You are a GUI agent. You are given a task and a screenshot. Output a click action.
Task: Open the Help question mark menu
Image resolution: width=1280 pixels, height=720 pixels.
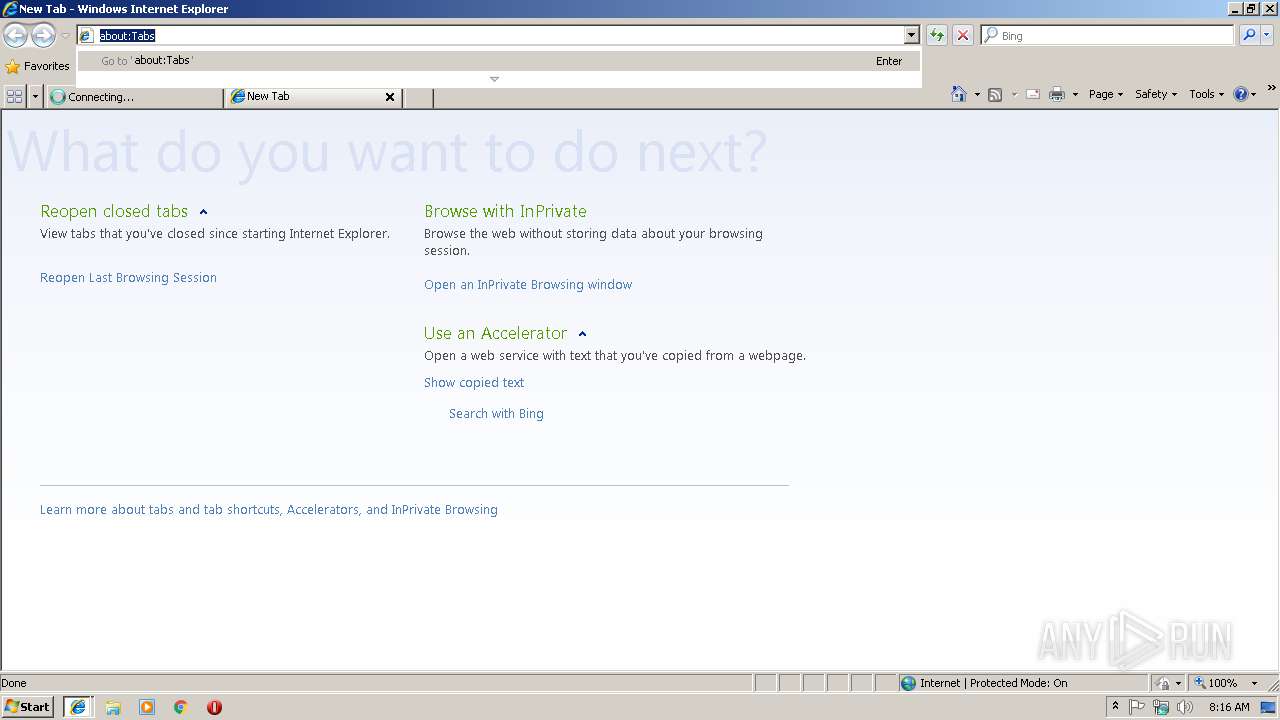1244,94
